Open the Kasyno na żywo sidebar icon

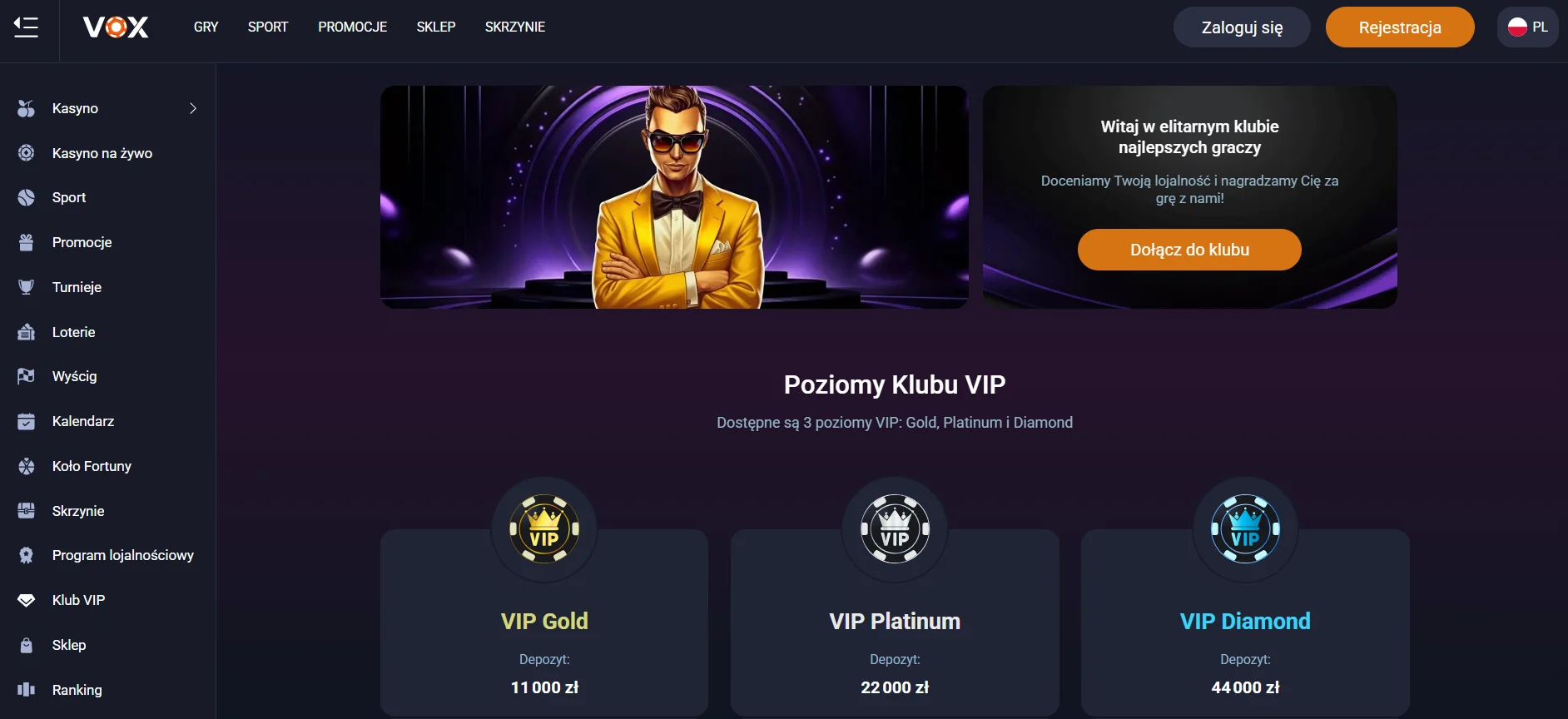tap(27, 153)
